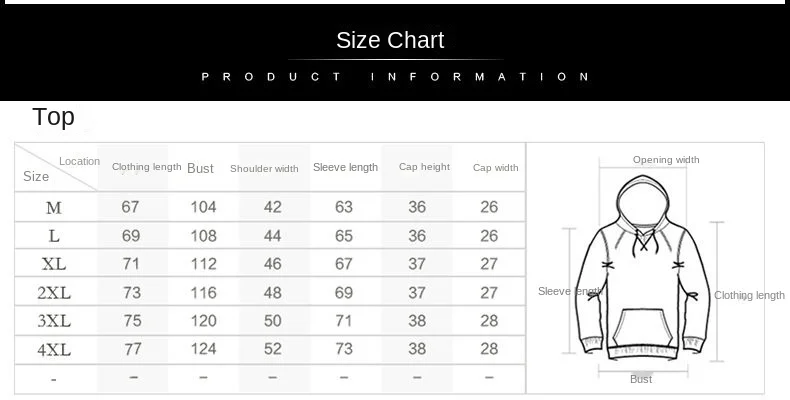Click the Shoulder width column header
Image resolution: width=790 pixels, height=400 pixels.
click(264, 169)
